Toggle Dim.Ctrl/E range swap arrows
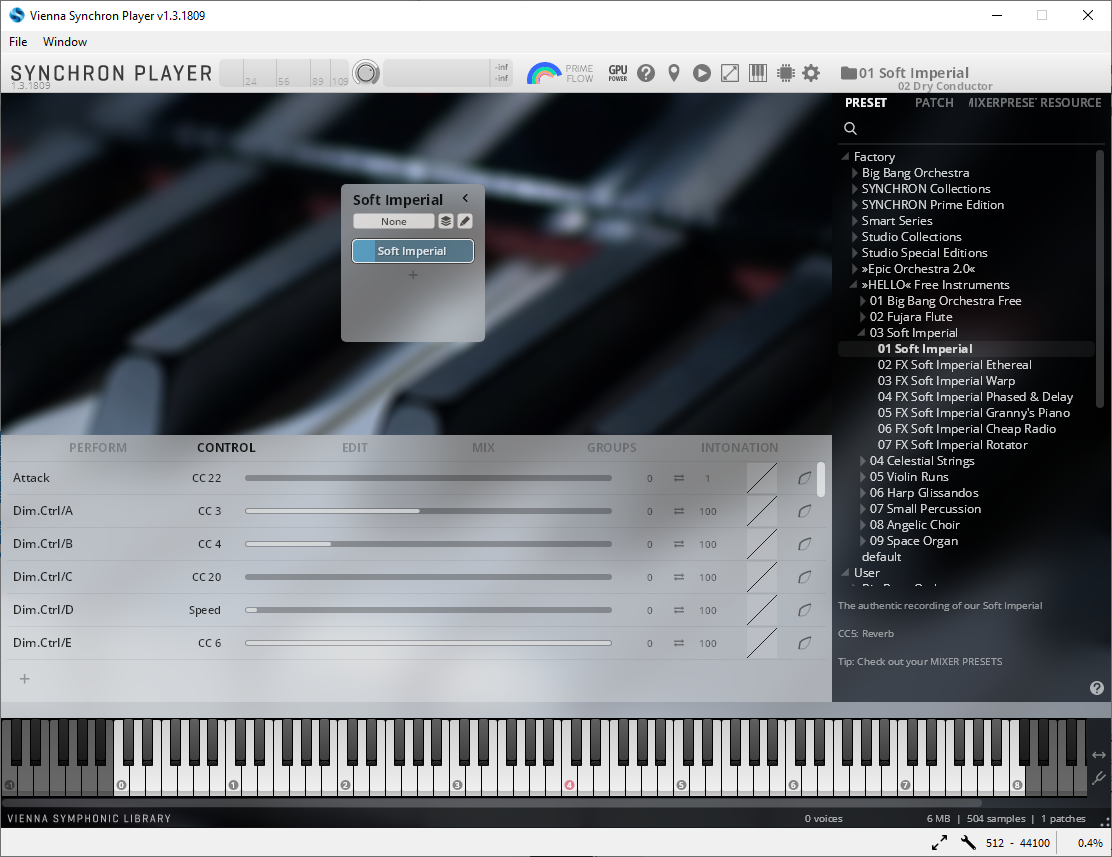Viewport: 1112px width, 857px height. click(x=679, y=643)
